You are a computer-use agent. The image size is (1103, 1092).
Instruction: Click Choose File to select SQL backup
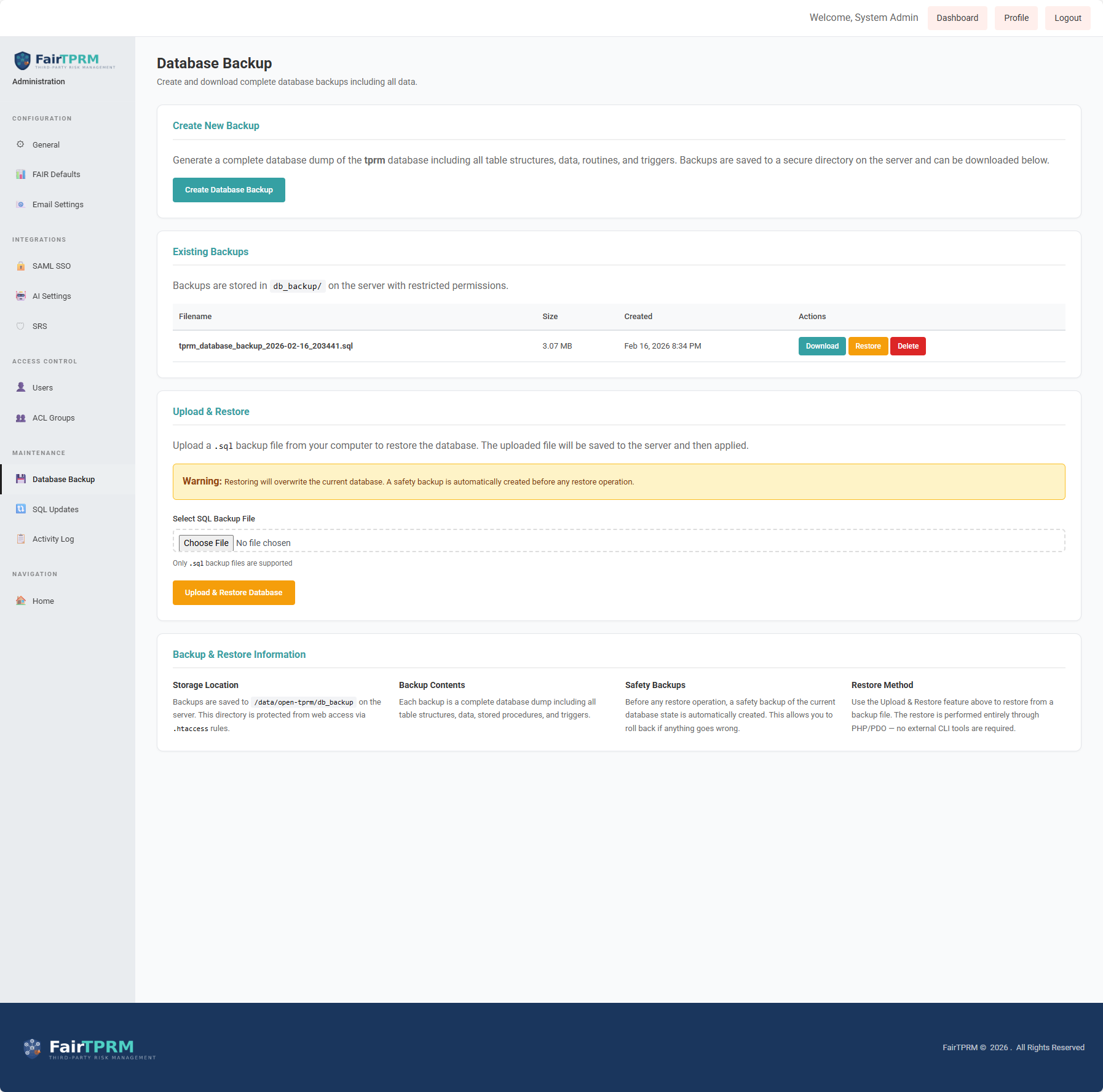tap(206, 543)
